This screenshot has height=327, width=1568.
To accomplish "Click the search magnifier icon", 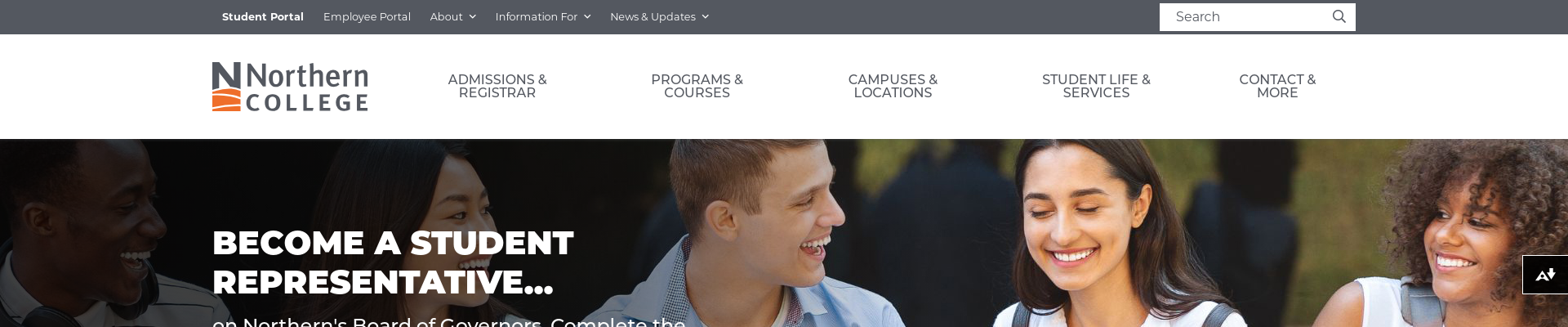I will click(1339, 16).
